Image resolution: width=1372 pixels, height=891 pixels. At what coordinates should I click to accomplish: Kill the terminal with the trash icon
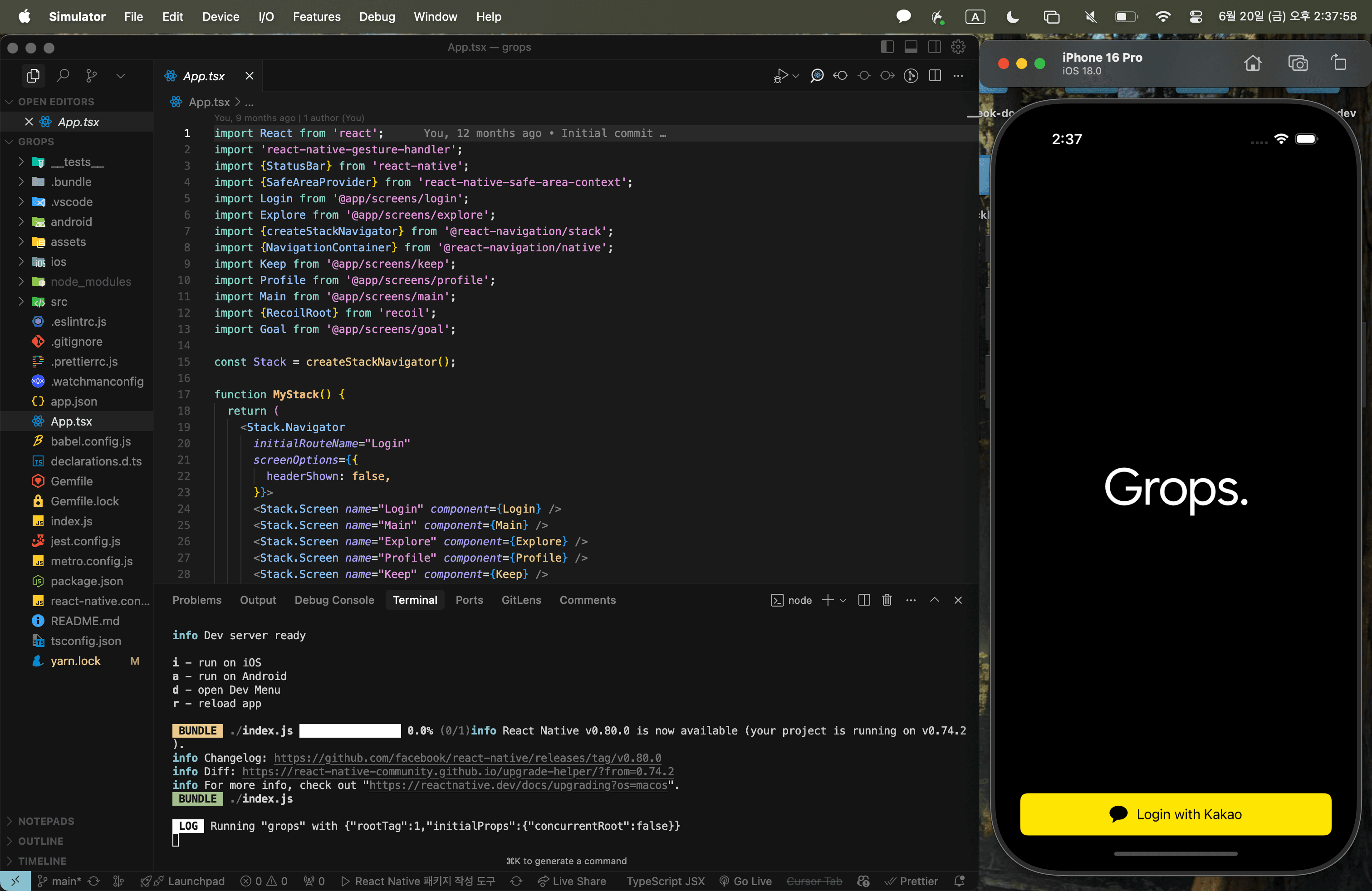pos(887,600)
